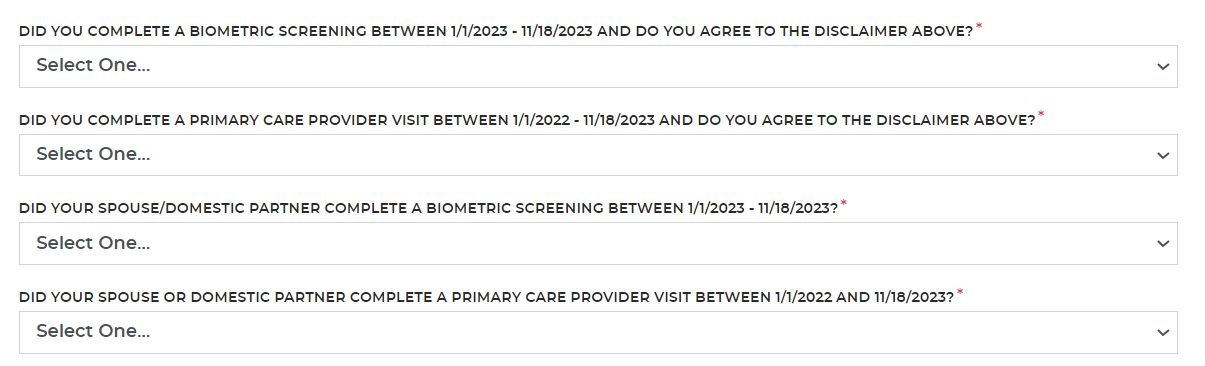1205x366 pixels.
Task: Click the chevron arrow on first biometric screening field
Action: pyautogui.click(x=1162, y=67)
